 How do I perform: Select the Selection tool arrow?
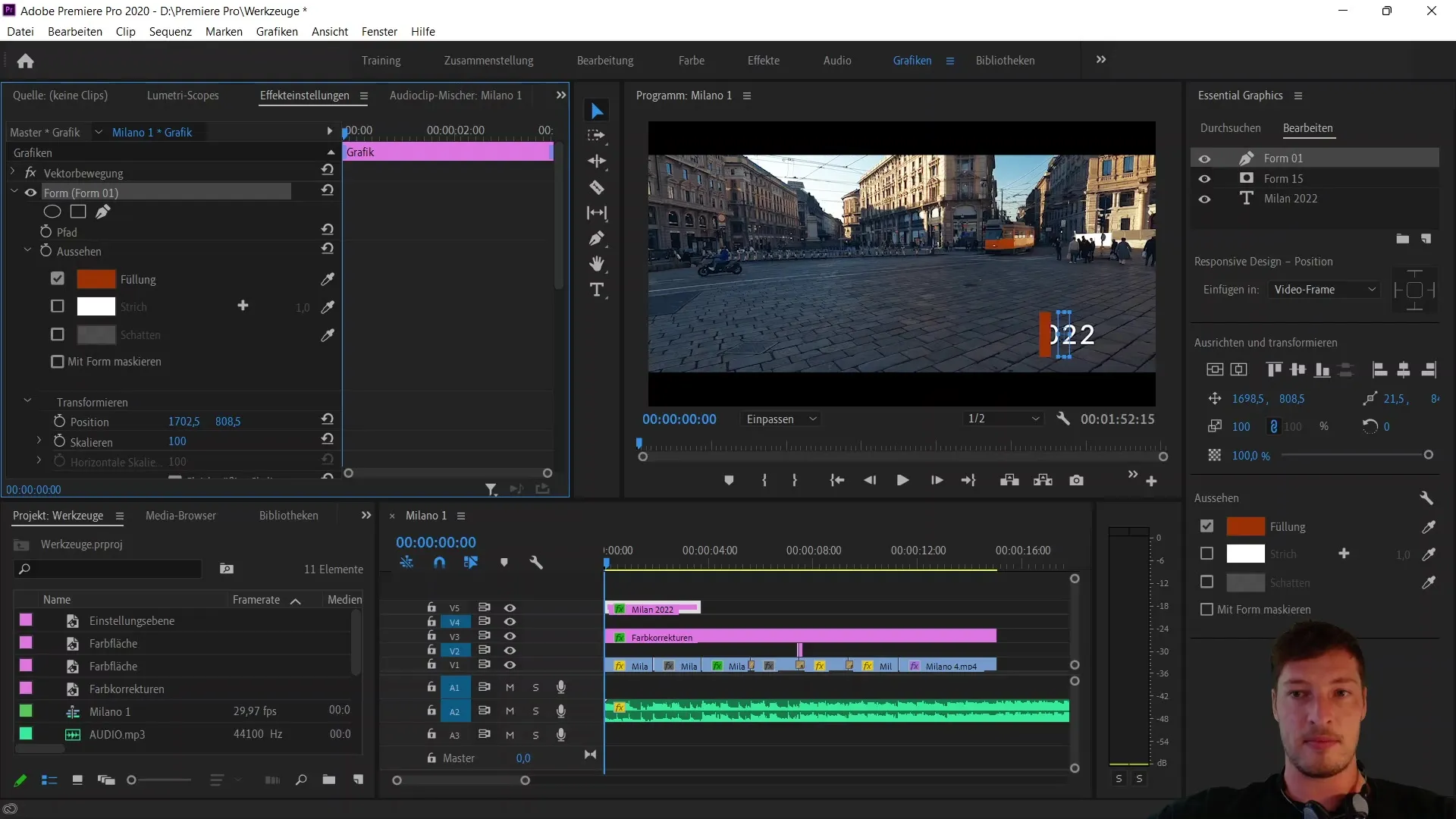(597, 111)
